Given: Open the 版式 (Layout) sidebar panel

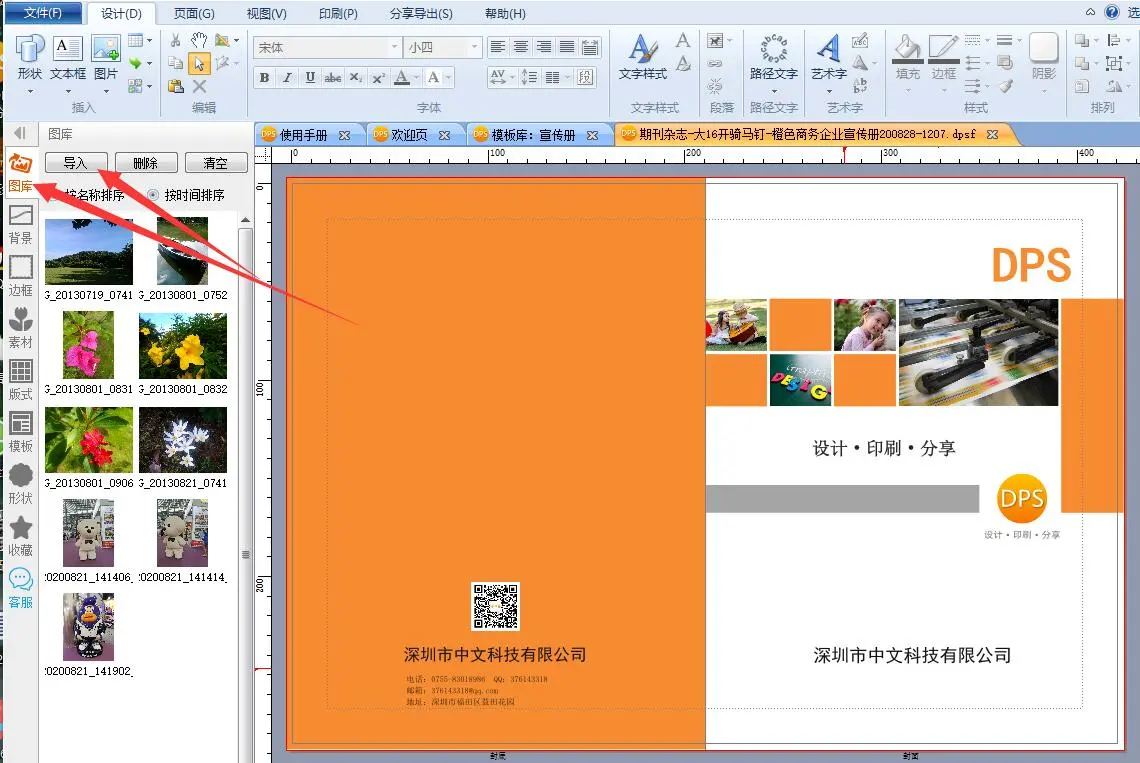Looking at the screenshot, I should [20, 378].
